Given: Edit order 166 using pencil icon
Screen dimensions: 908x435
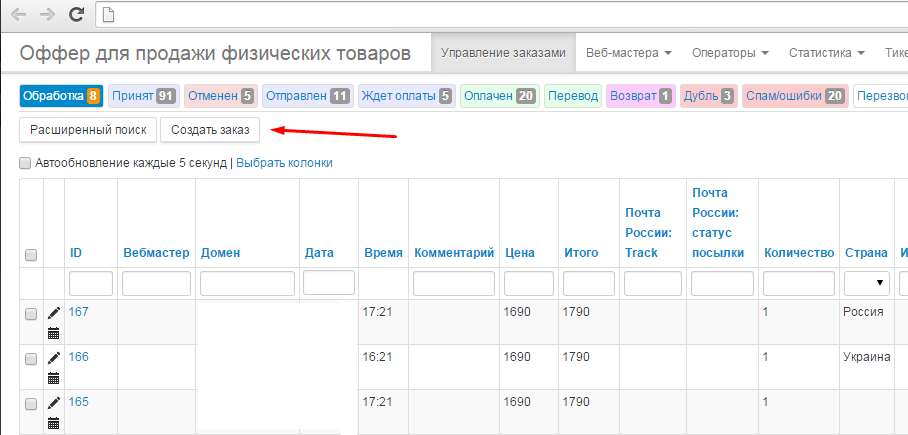Looking at the screenshot, I should pyautogui.click(x=54, y=358).
